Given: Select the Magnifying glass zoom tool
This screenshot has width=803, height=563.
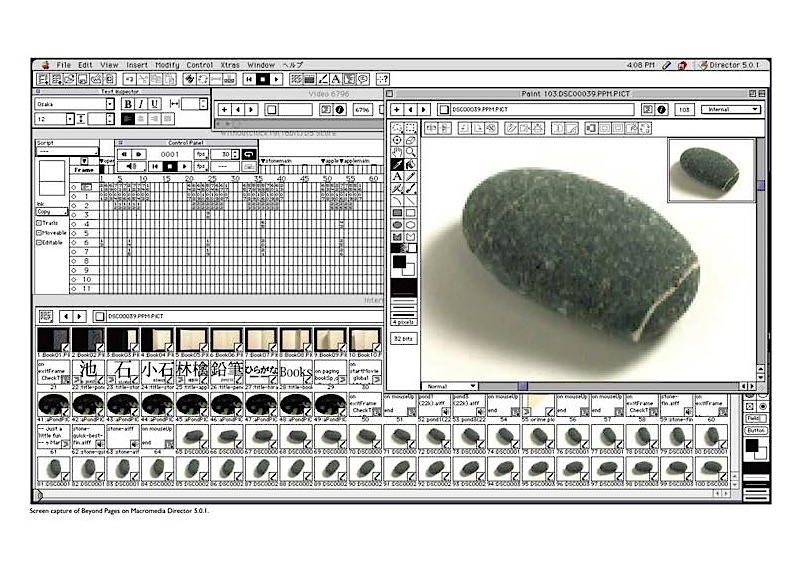Looking at the screenshot, I should tap(410, 152).
